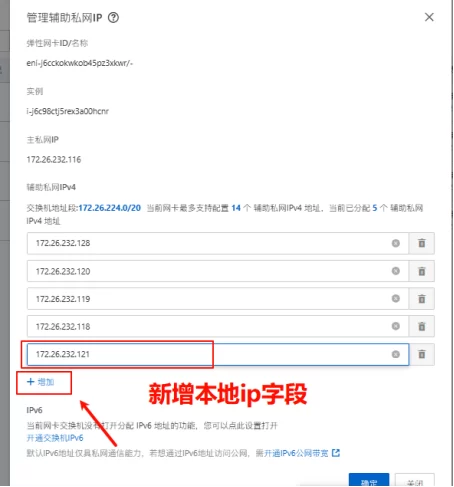Image resolution: width=454 pixels, height=487 pixels.
Task: Clear the 172.26.232.118 field
Action: (396, 326)
